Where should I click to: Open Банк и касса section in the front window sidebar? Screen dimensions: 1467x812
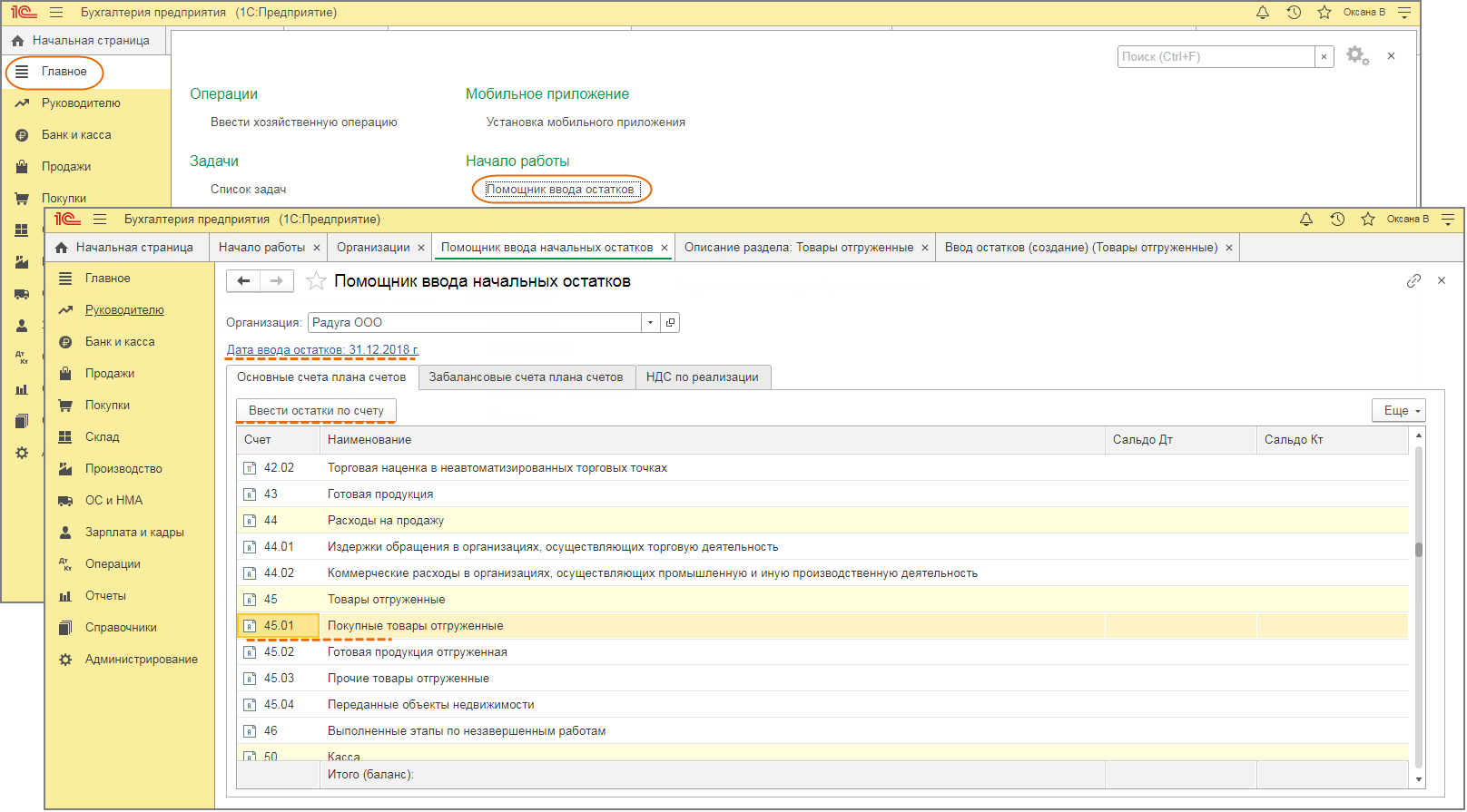(x=120, y=342)
